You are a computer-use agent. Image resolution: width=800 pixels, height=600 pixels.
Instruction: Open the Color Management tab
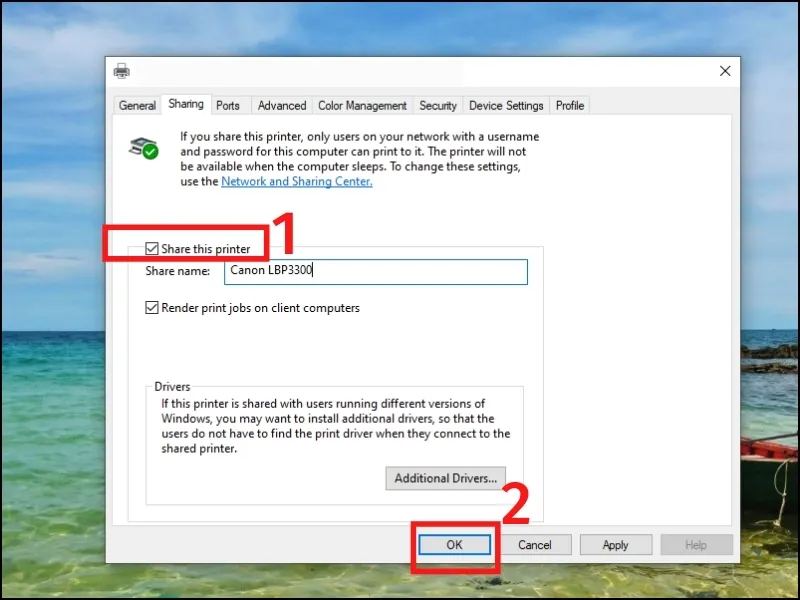[362, 106]
